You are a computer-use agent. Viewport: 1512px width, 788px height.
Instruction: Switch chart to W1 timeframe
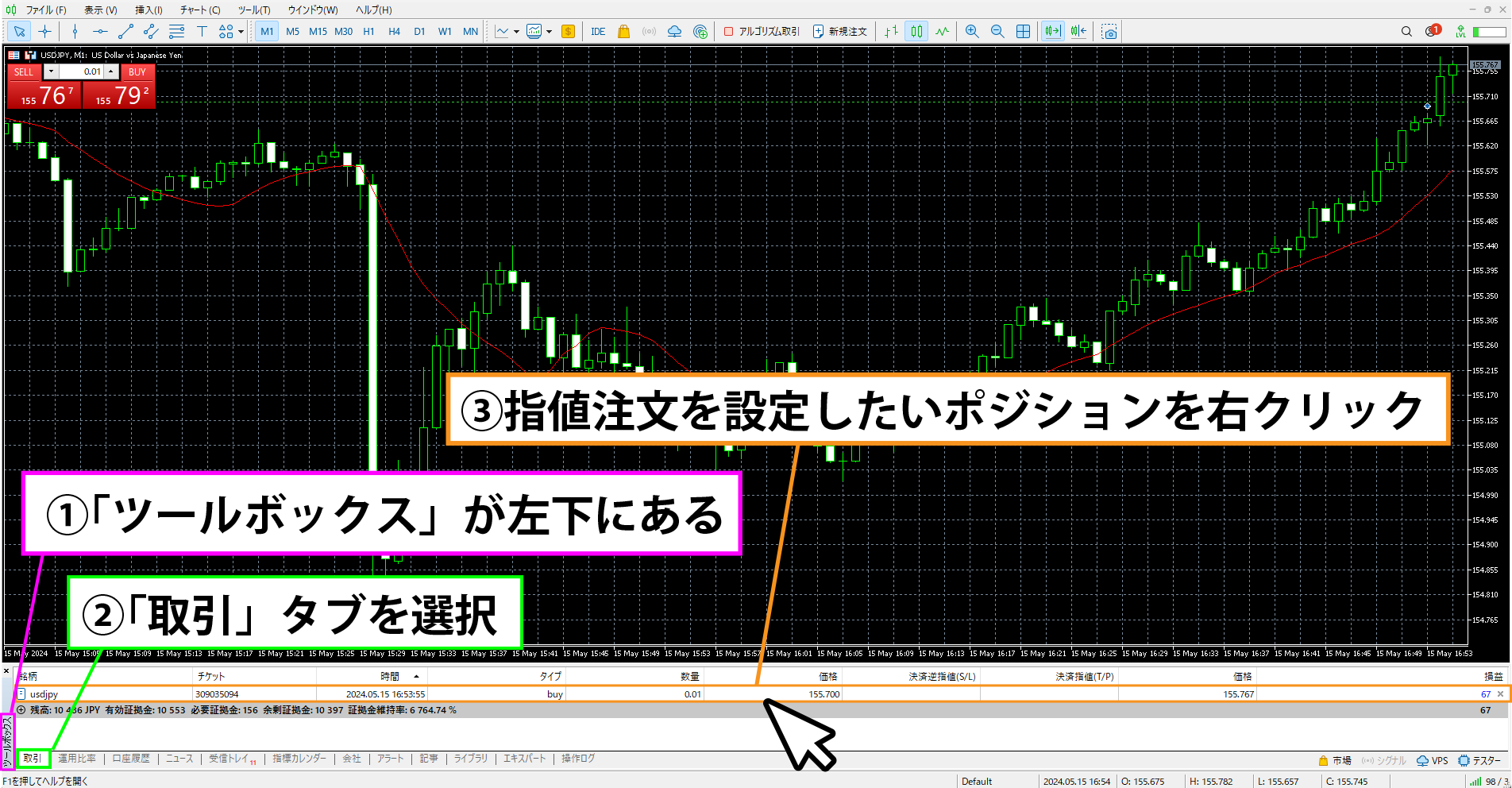tap(445, 32)
